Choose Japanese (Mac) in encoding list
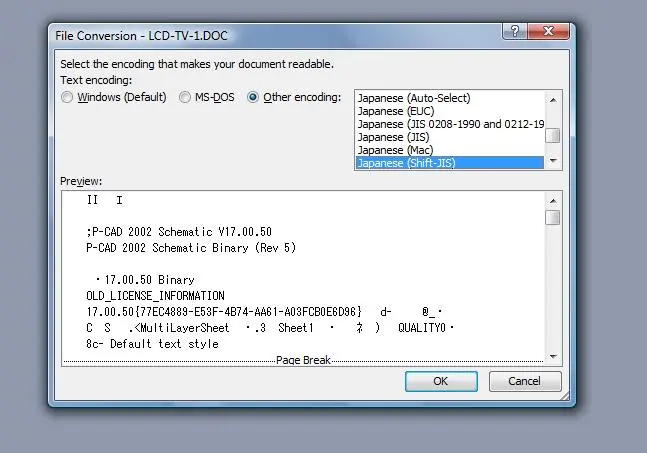 point(449,150)
